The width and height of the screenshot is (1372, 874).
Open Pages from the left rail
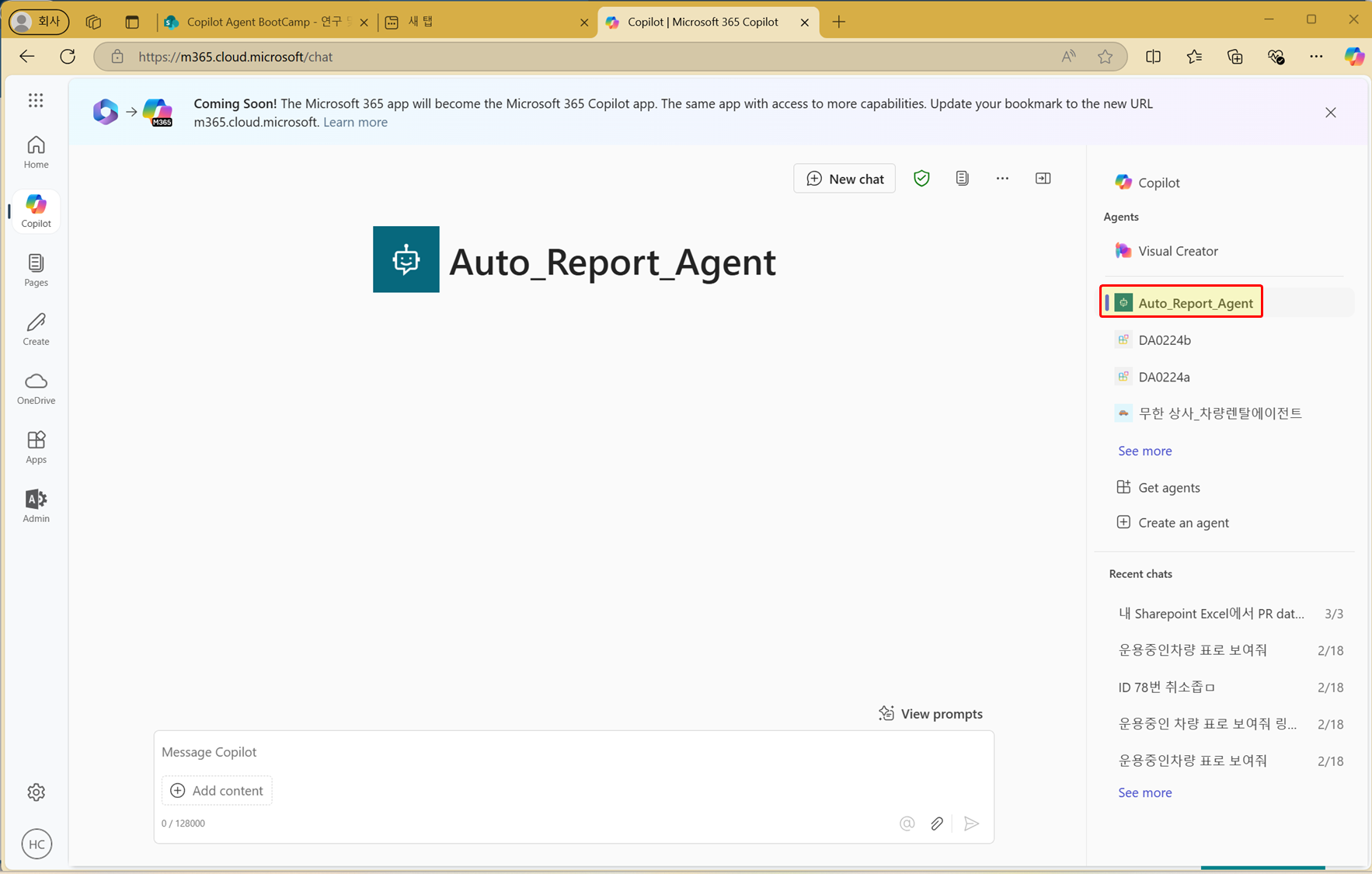36,270
